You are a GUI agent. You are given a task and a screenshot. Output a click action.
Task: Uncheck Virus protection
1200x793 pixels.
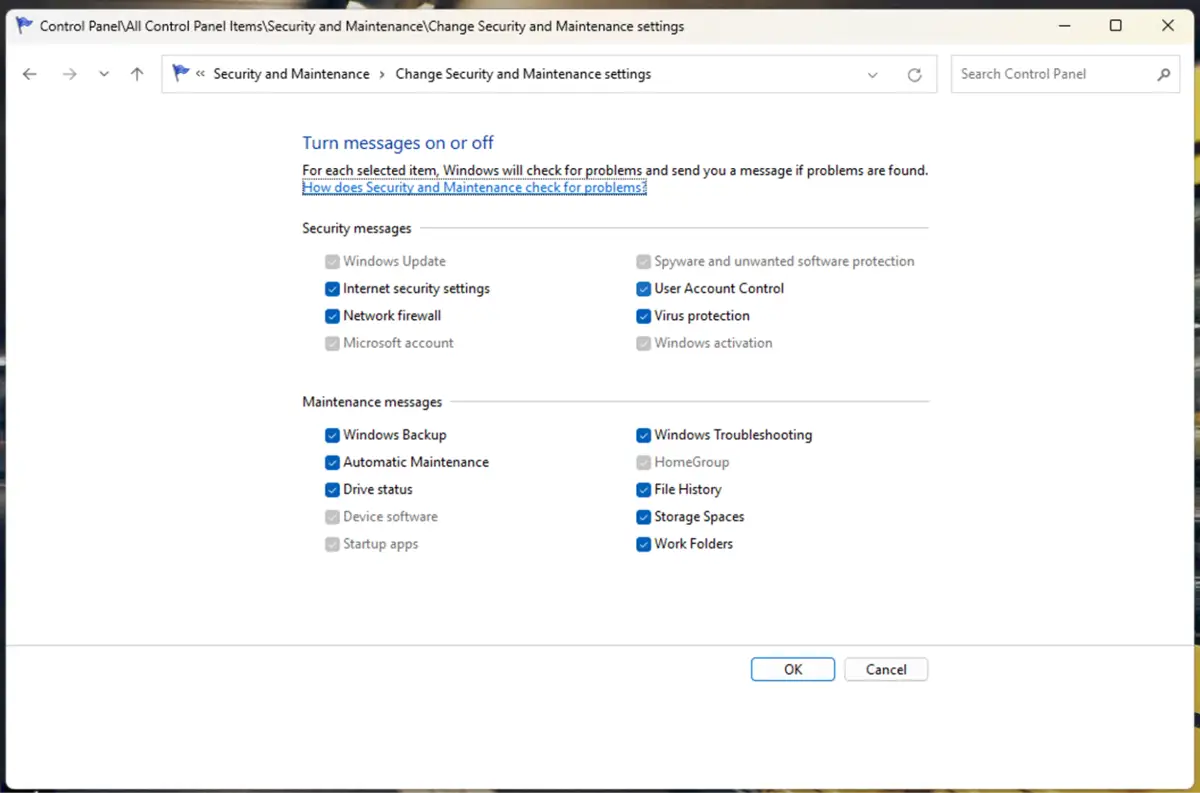tap(644, 316)
